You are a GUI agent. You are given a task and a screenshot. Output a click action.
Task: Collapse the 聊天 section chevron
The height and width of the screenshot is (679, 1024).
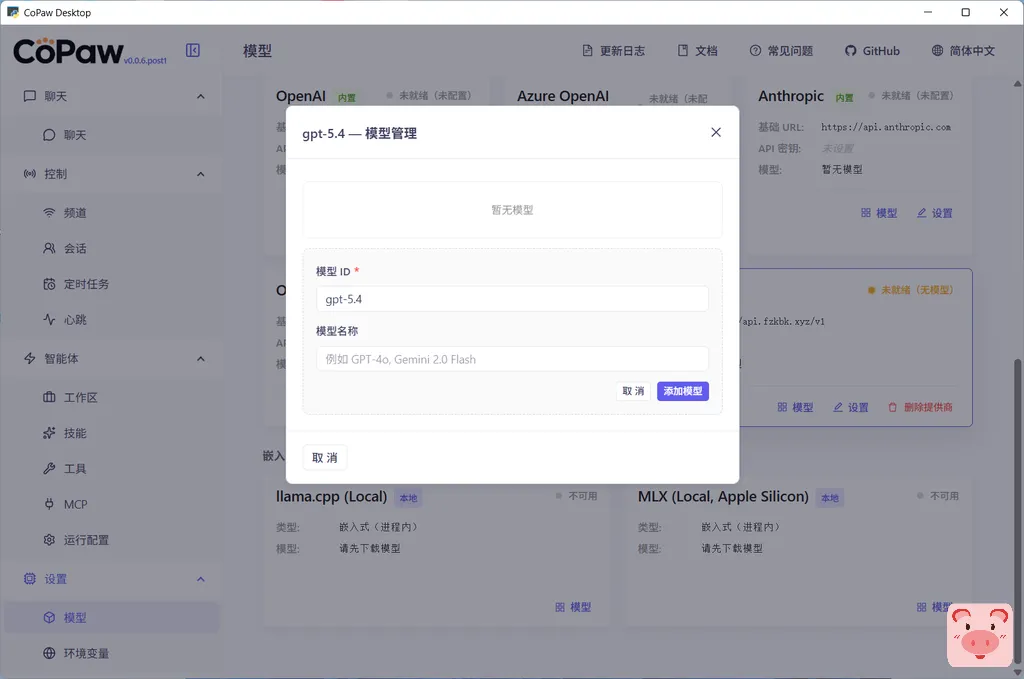point(200,97)
